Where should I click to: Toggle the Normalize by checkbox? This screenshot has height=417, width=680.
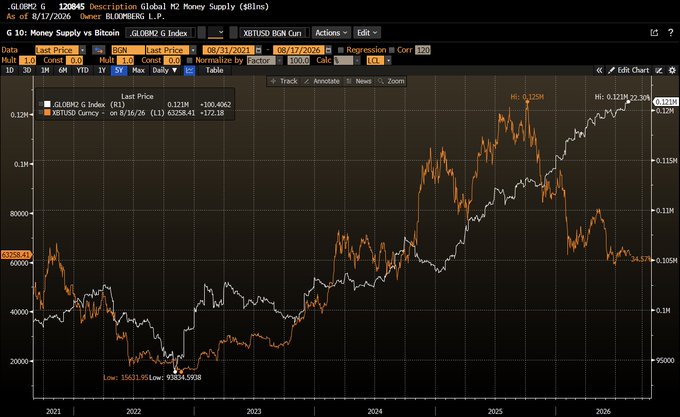(x=190, y=60)
